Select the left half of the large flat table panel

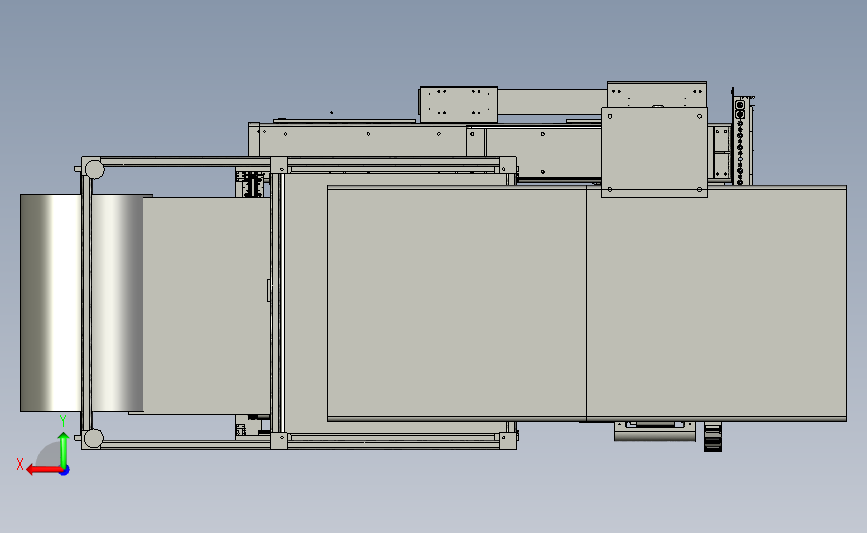457,304
